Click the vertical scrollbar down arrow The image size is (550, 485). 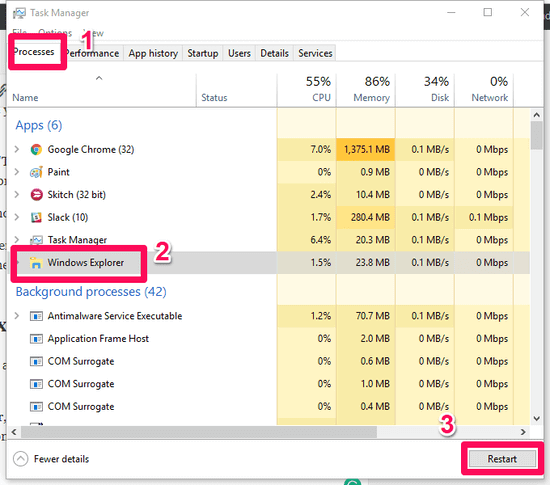click(536, 418)
